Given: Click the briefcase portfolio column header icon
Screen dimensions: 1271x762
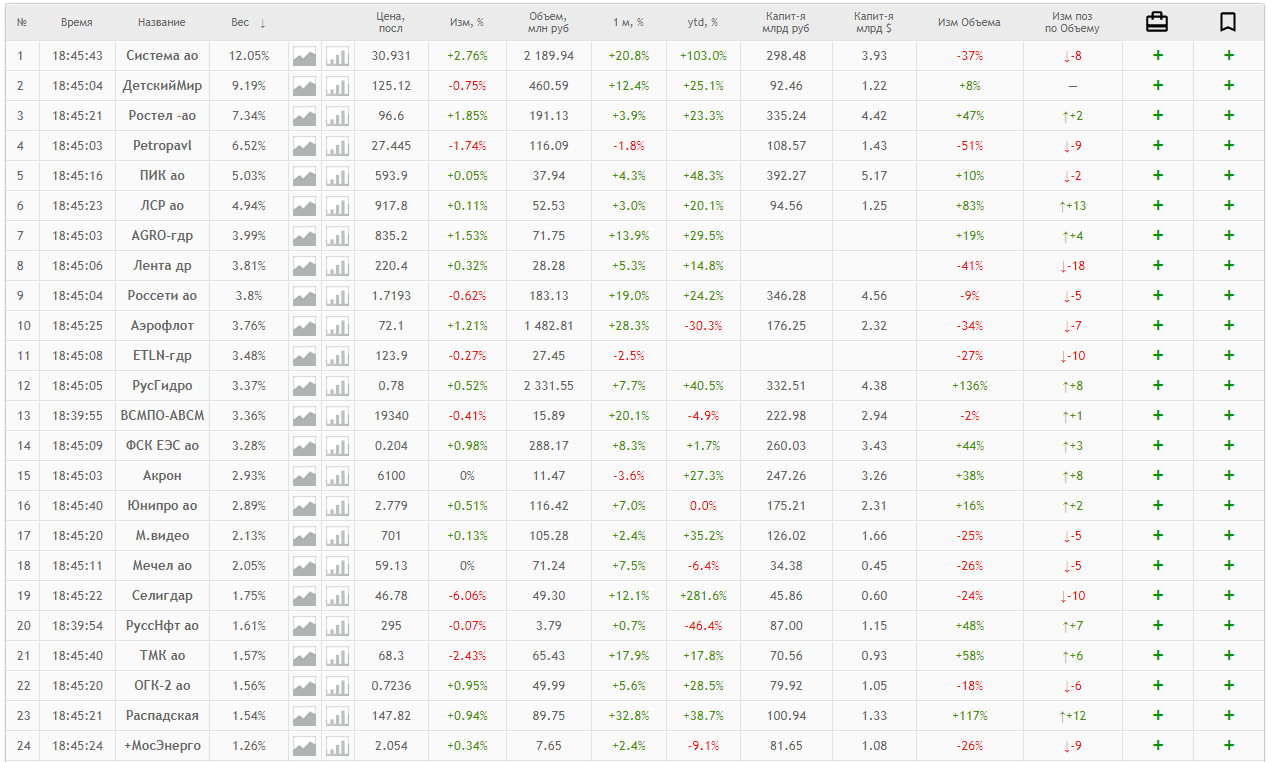Looking at the screenshot, I should [x=1157, y=22].
